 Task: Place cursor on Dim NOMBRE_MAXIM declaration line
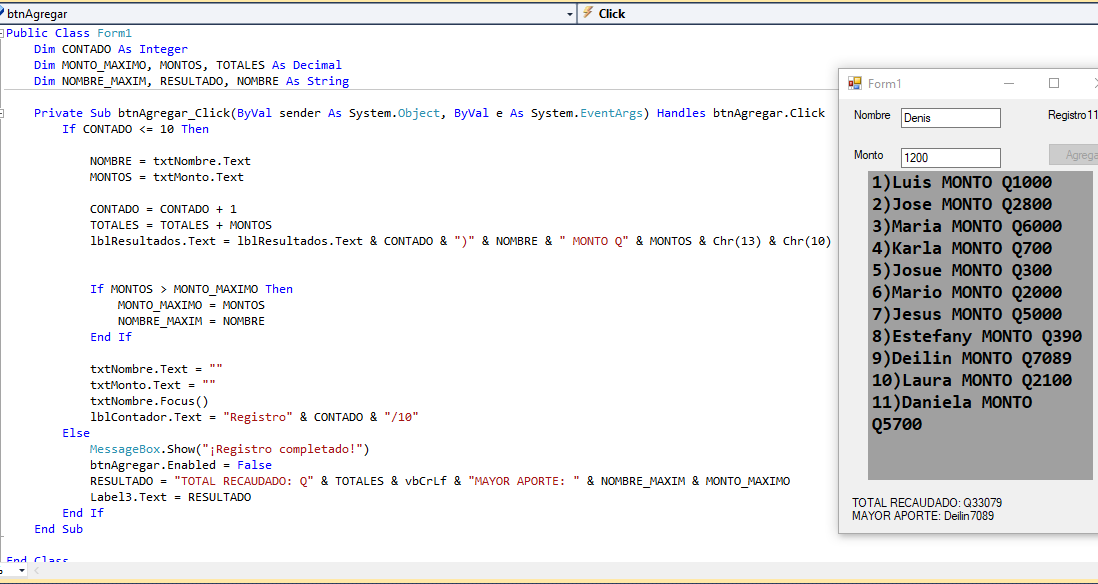click(191, 81)
